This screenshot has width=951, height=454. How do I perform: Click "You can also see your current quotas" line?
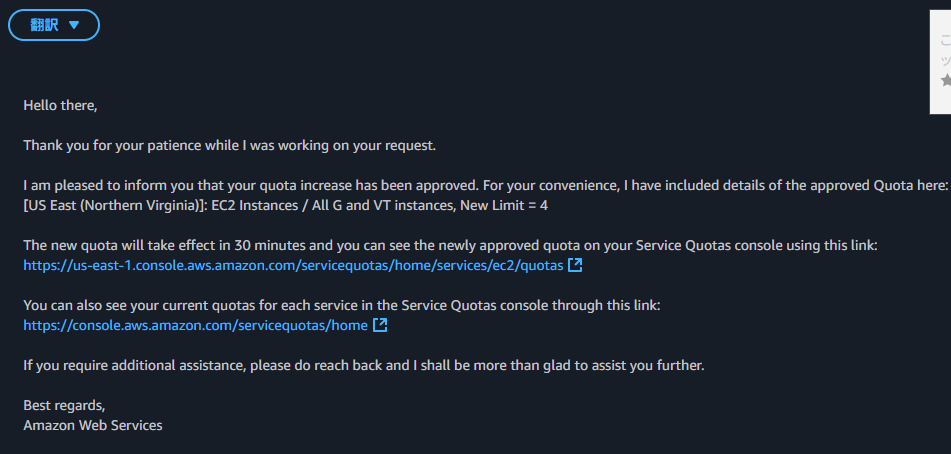pos(341,305)
